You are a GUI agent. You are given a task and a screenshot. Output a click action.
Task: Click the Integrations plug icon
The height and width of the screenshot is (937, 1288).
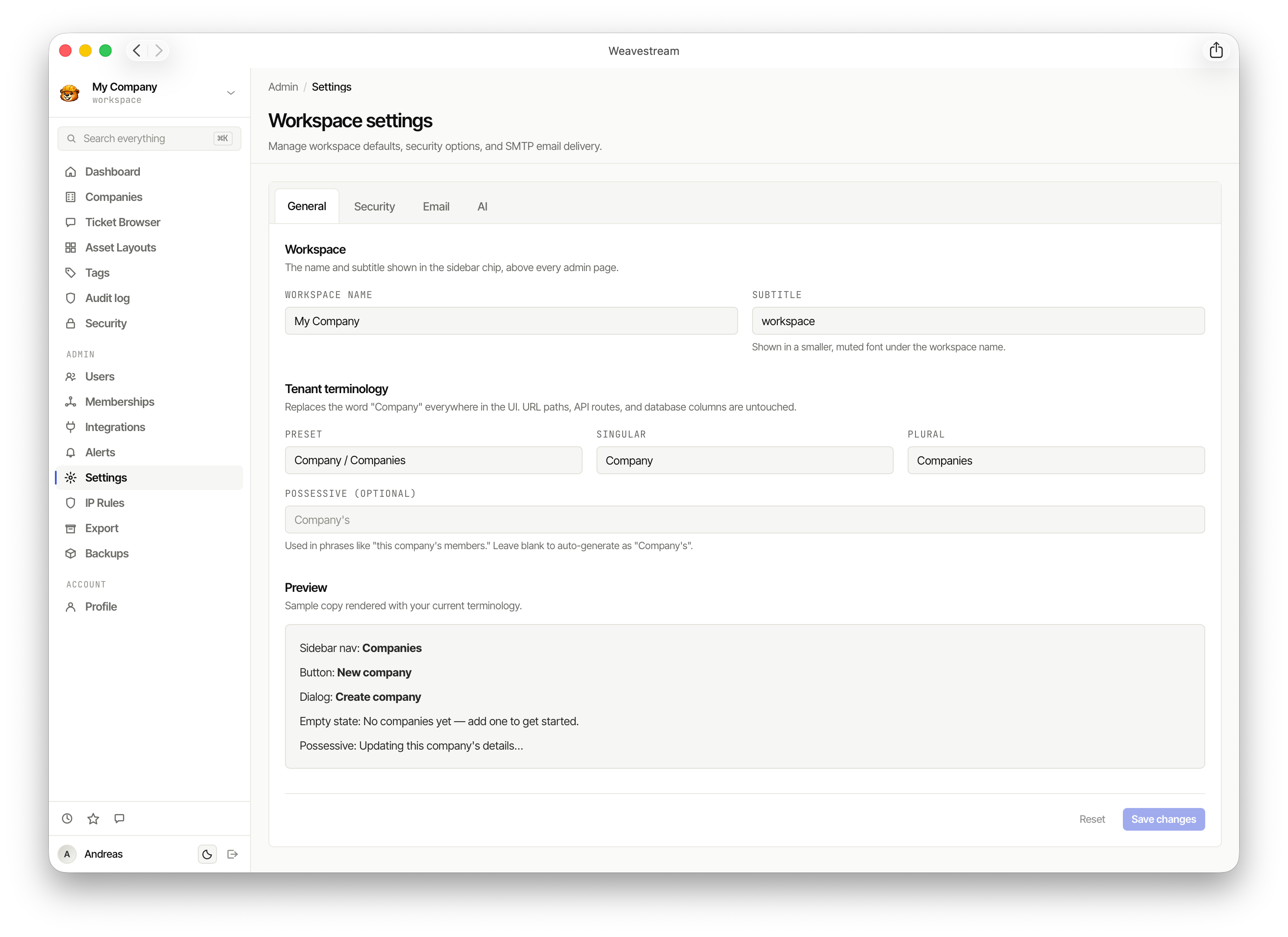pos(71,427)
